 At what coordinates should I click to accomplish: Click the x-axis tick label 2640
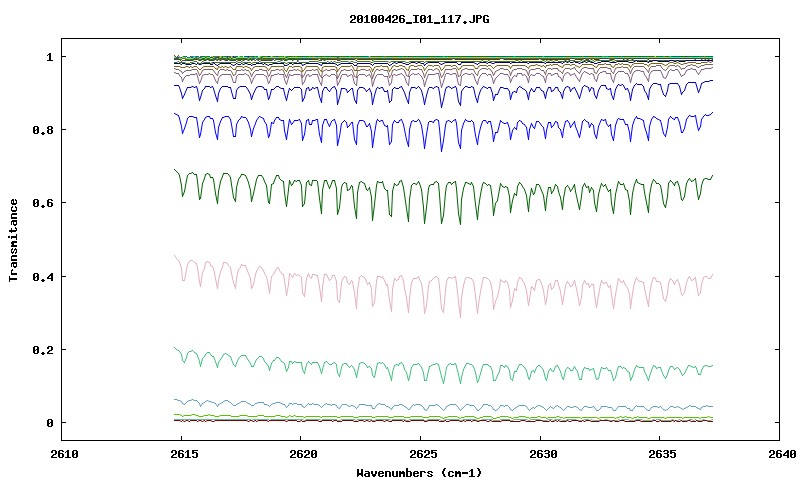(x=782, y=454)
